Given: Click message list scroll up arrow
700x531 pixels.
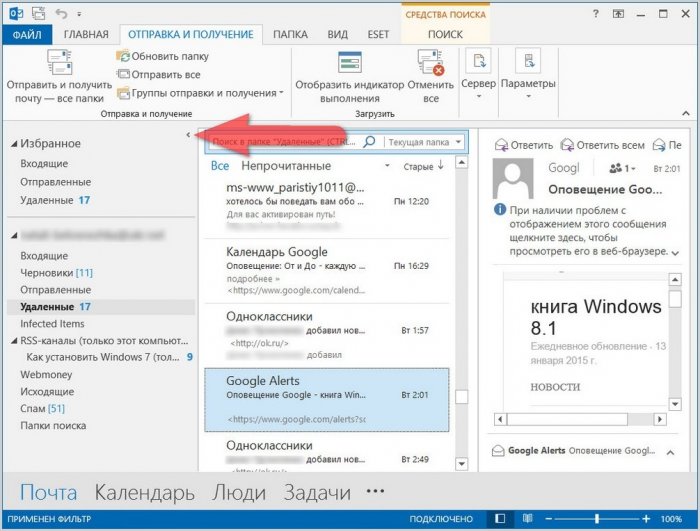Looking at the screenshot, I should (x=462, y=162).
